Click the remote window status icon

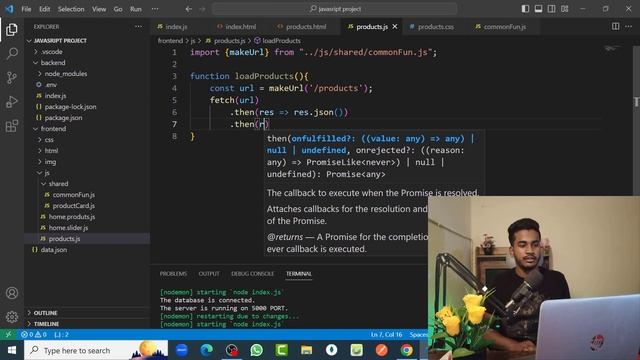(x=8, y=334)
